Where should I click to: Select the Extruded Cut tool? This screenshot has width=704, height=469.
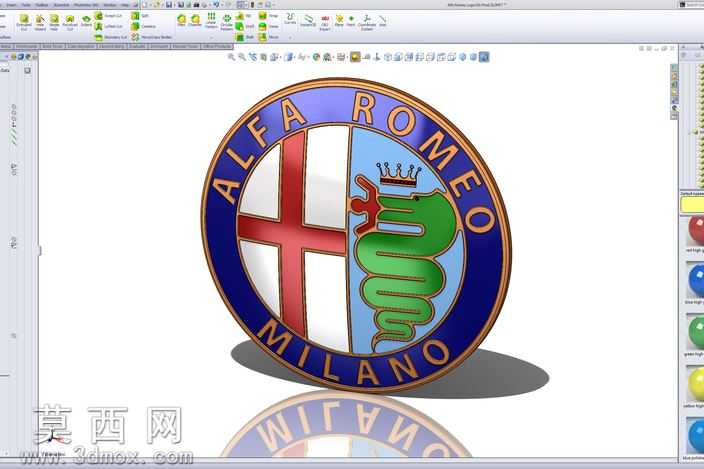pyautogui.click(x=24, y=22)
